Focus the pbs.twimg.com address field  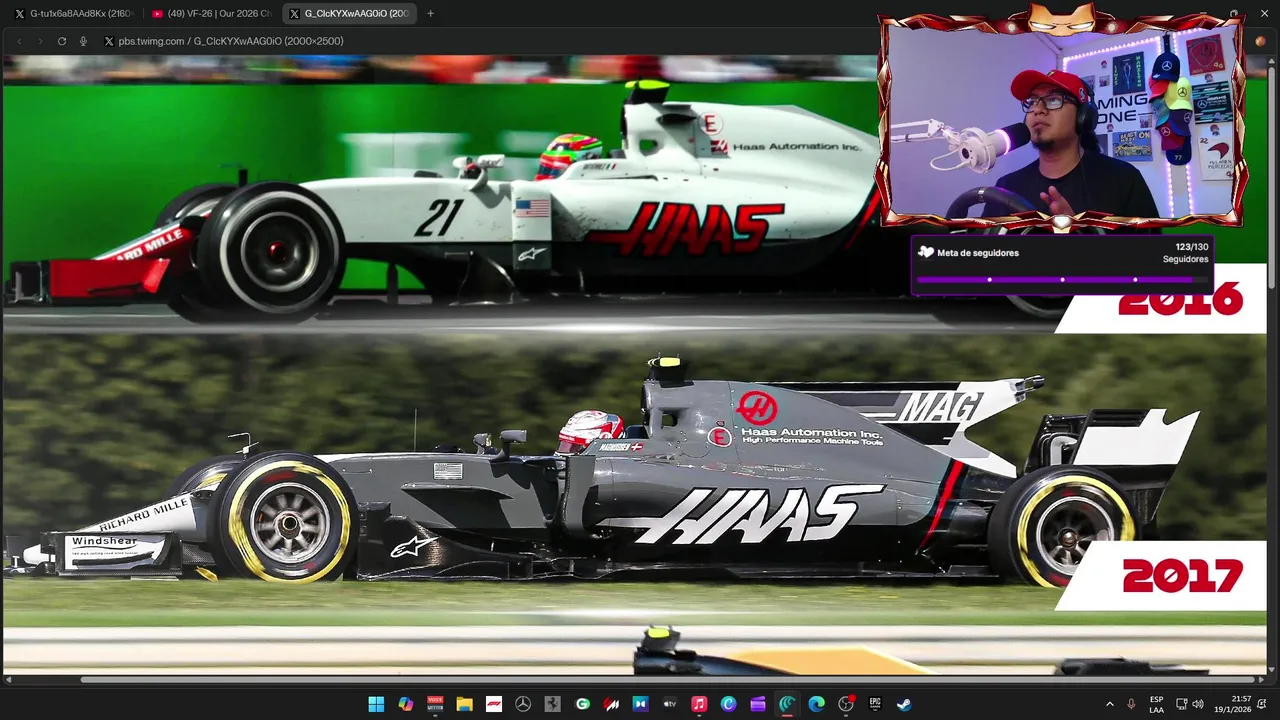click(231, 41)
